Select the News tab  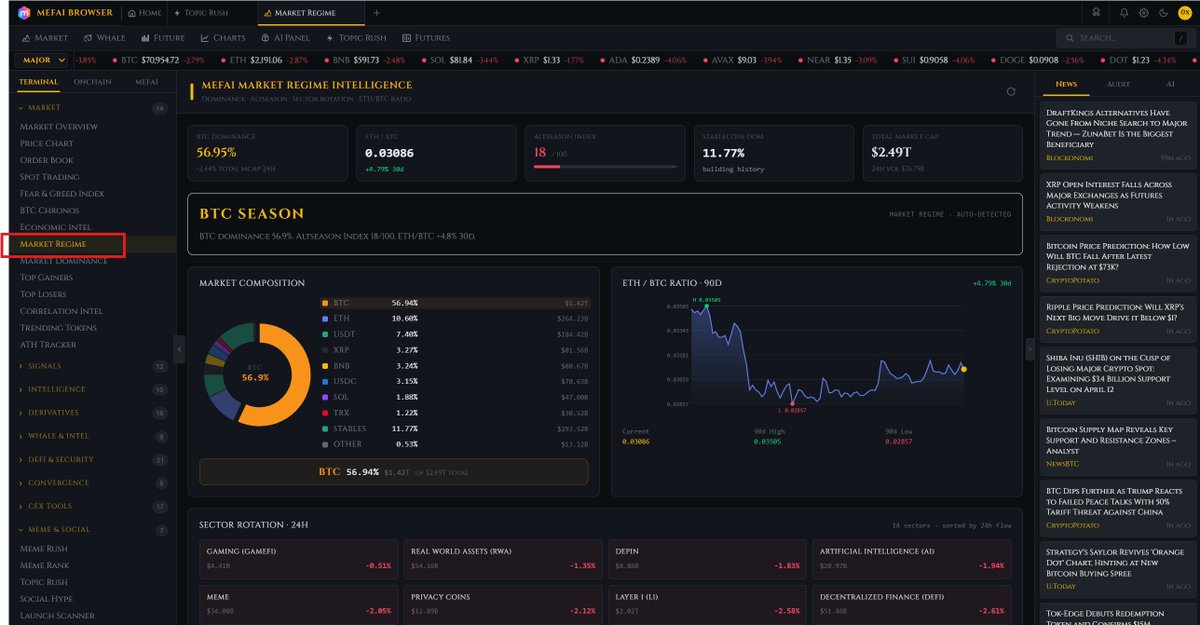1066,85
